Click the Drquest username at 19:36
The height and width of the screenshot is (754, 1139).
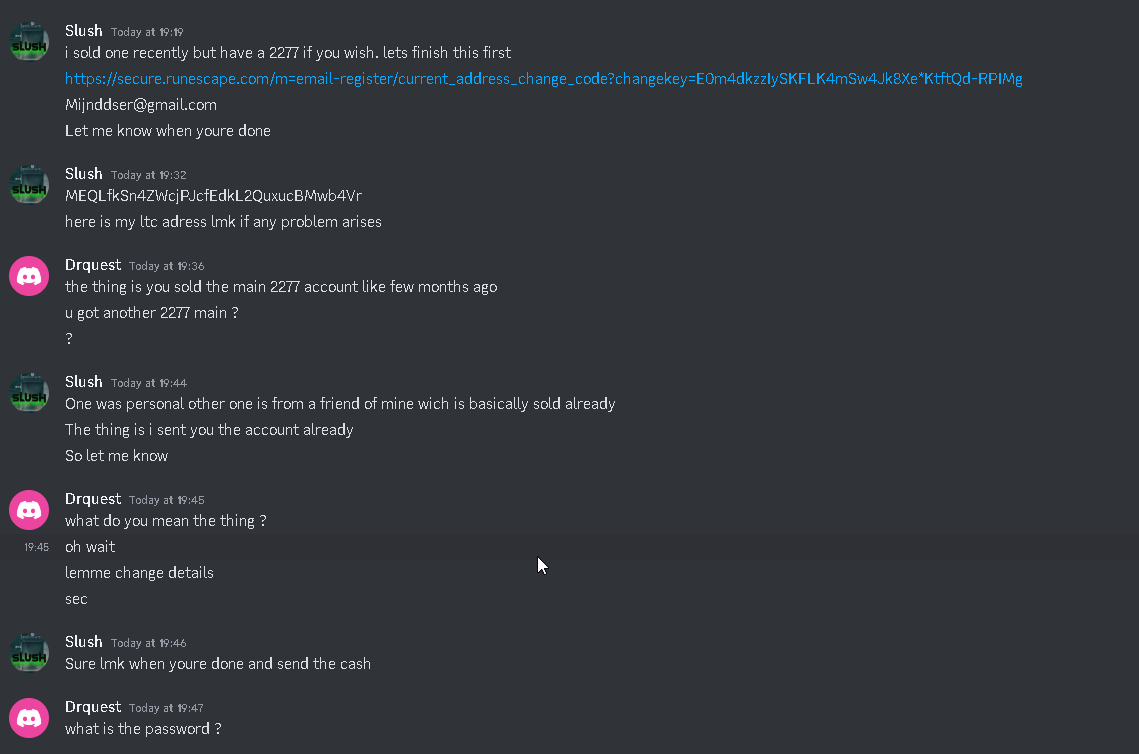pyautogui.click(x=93, y=265)
